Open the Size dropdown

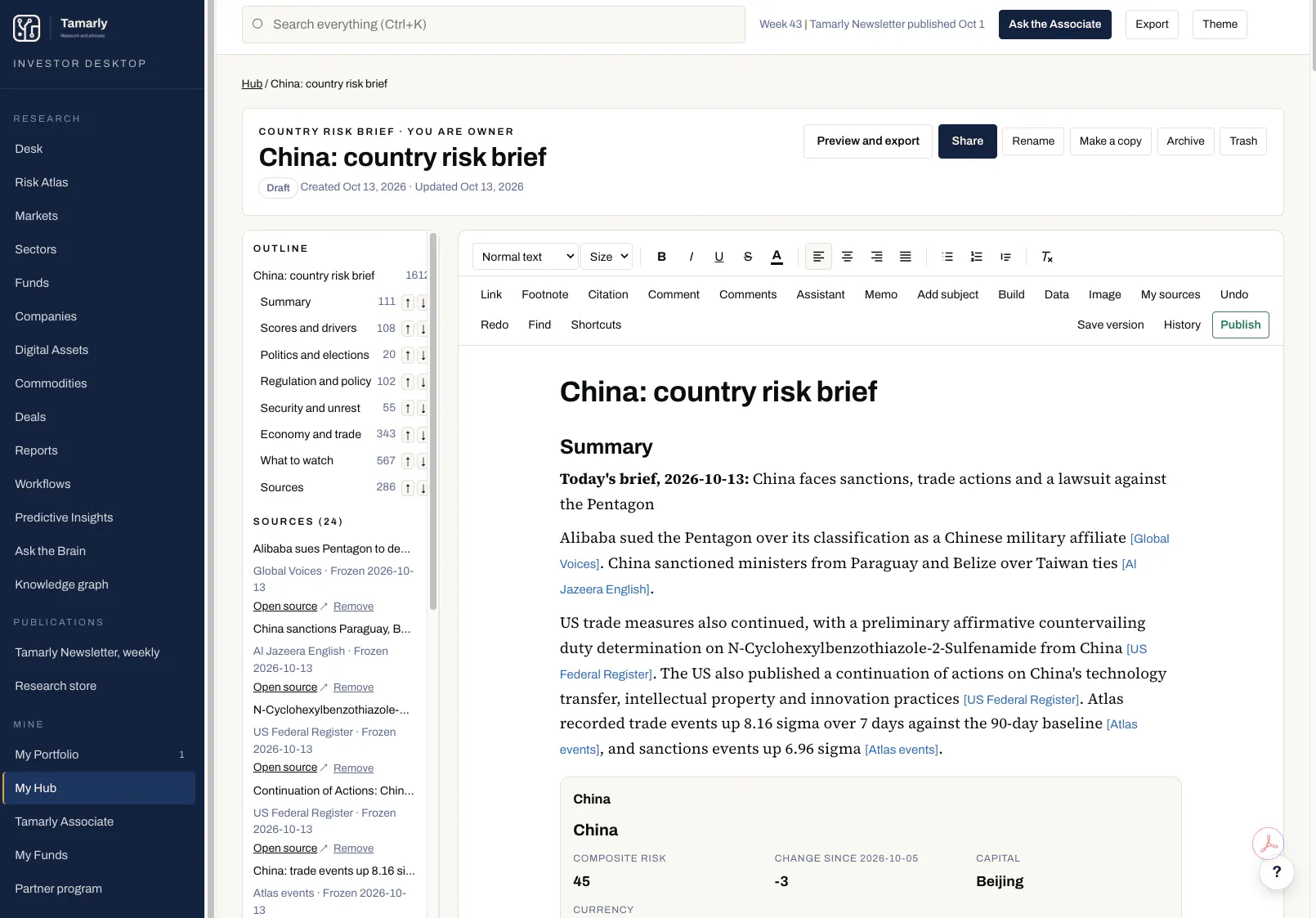tap(607, 257)
